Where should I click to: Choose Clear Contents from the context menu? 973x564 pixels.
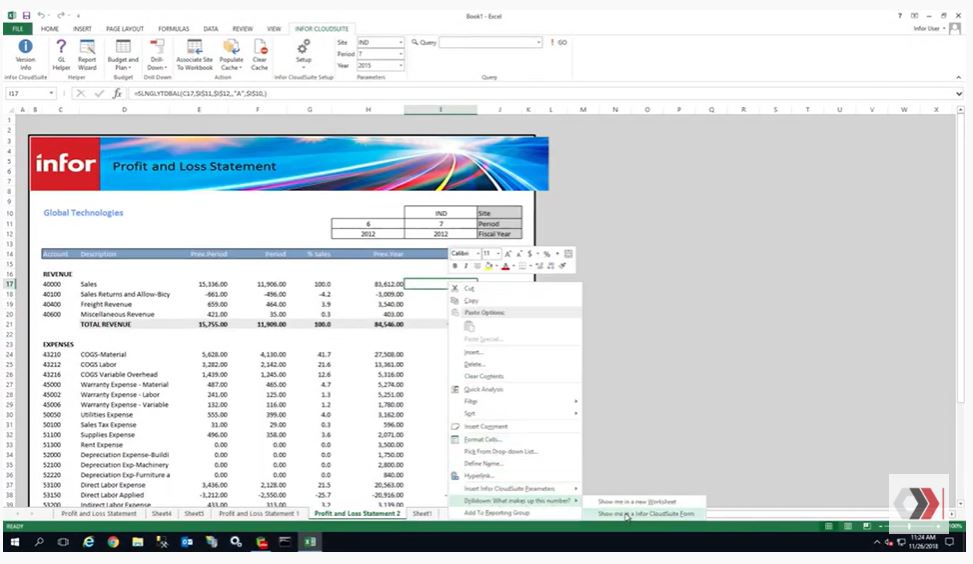[515, 376]
